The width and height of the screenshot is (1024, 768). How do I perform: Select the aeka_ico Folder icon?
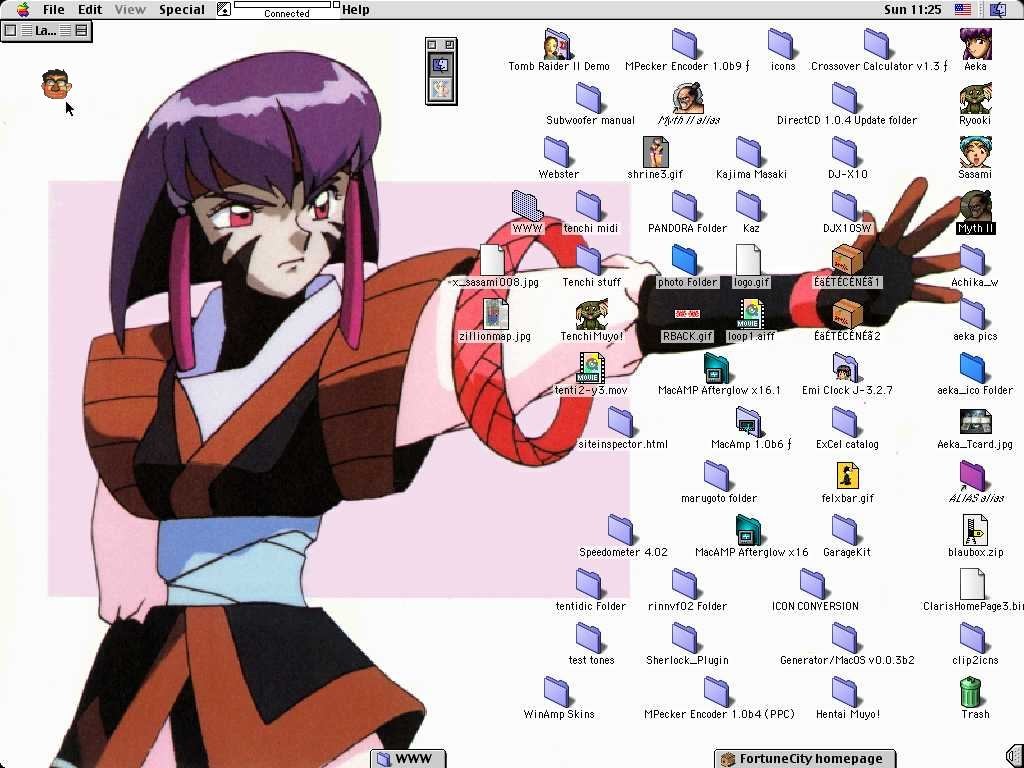point(973,368)
